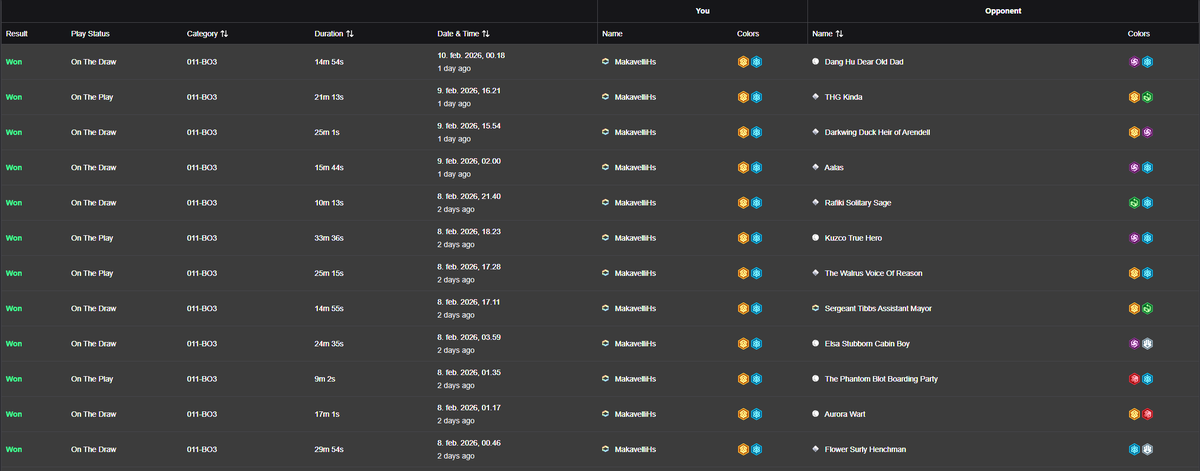This screenshot has width=1200, height=471.
Task: Click '1 day ago' under 9. feb 16.21
Action: [454, 104]
